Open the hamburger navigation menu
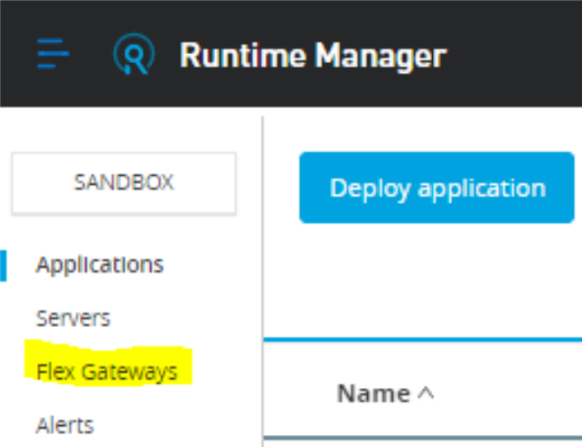This screenshot has height=447, width=582. [x=53, y=54]
